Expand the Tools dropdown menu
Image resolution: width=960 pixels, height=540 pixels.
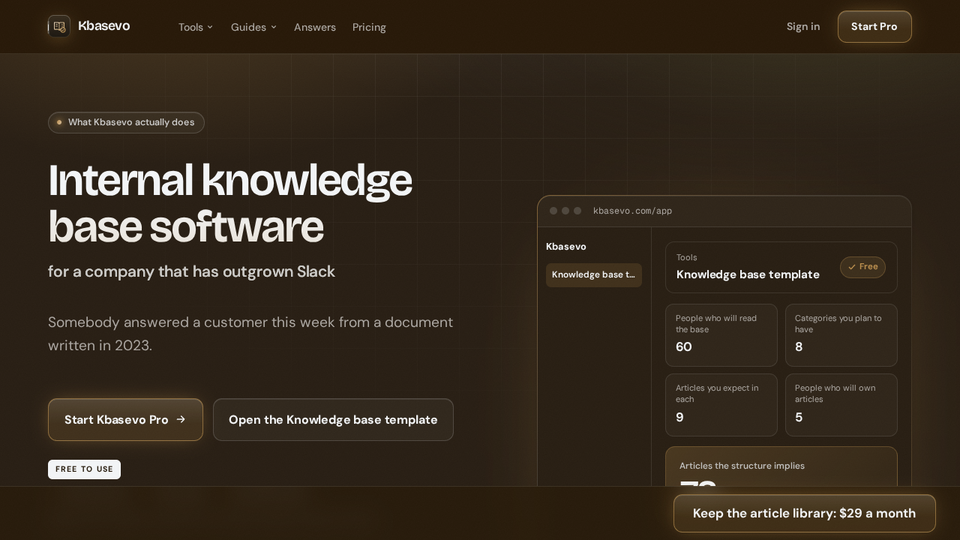(195, 27)
